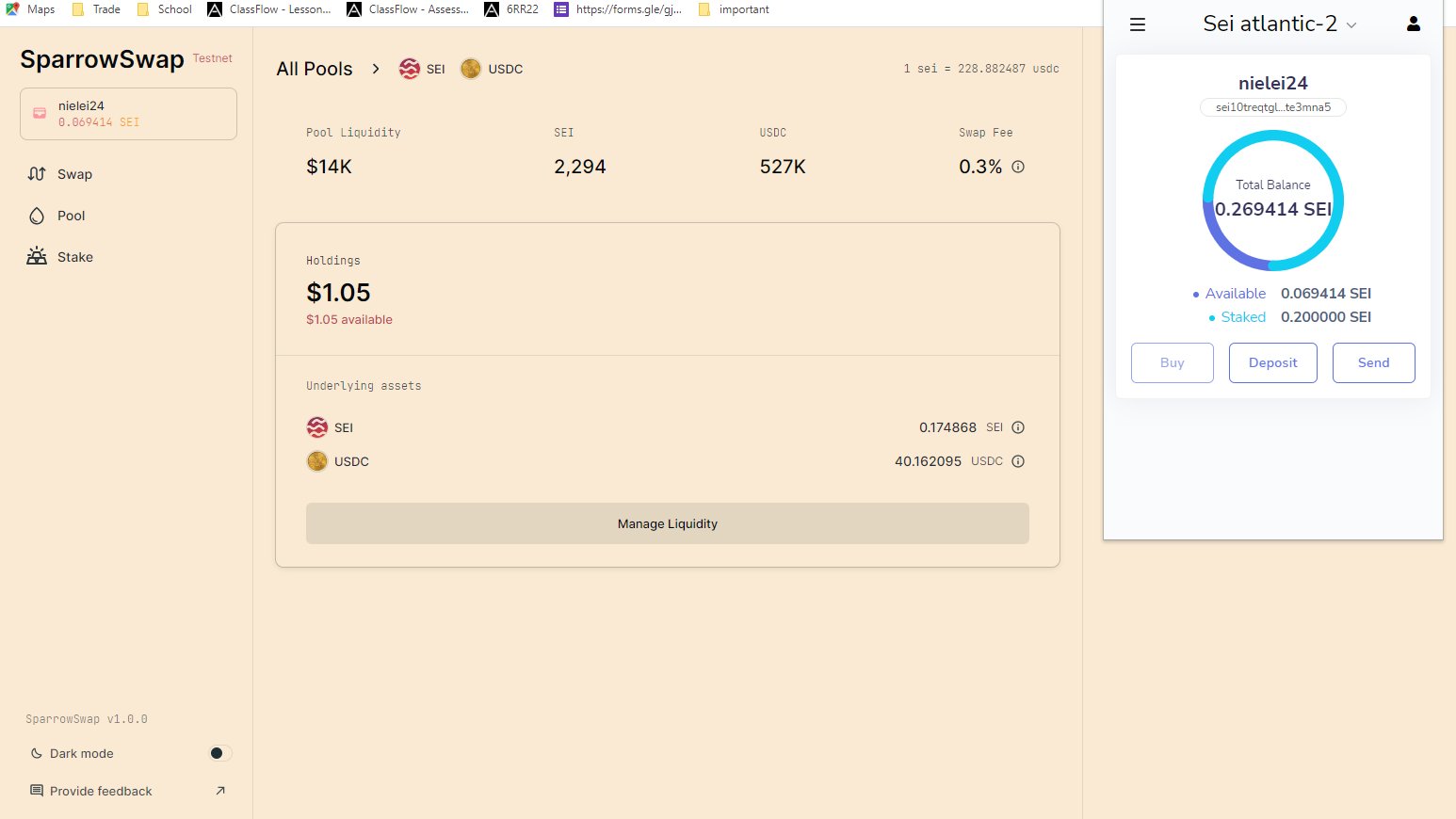Click the Stake sunrise icon
Image resolution: width=1456 pixels, height=819 pixels.
coord(37,256)
